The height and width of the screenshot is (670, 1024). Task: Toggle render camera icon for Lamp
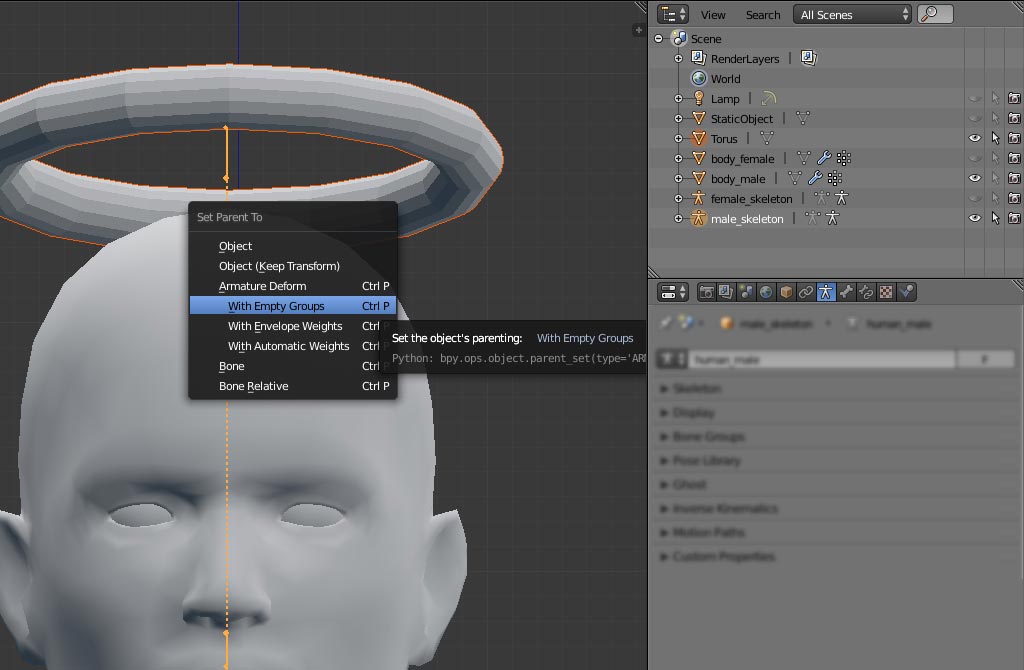(x=1014, y=99)
